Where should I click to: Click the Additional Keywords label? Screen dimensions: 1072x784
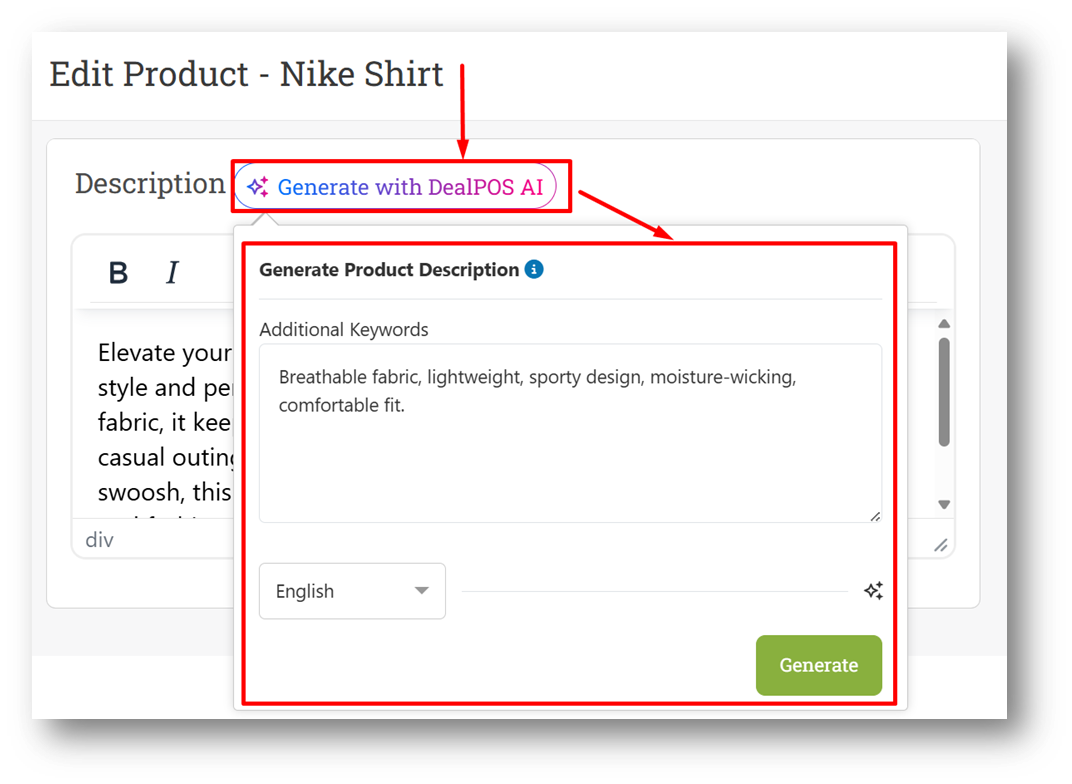pyautogui.click(x=344, y=329)
